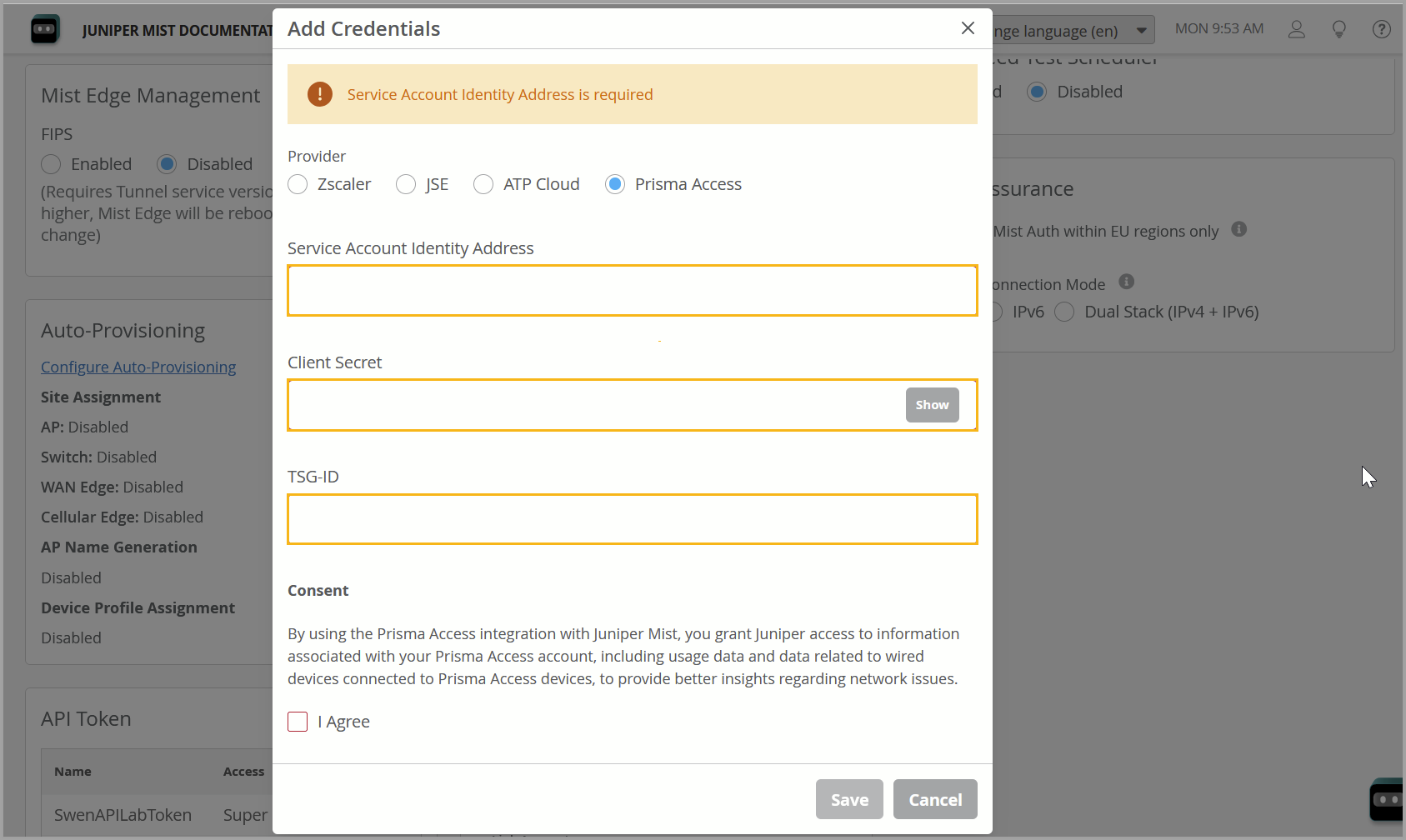Click info icon next to Connection Mode

tap(1126, 282)
